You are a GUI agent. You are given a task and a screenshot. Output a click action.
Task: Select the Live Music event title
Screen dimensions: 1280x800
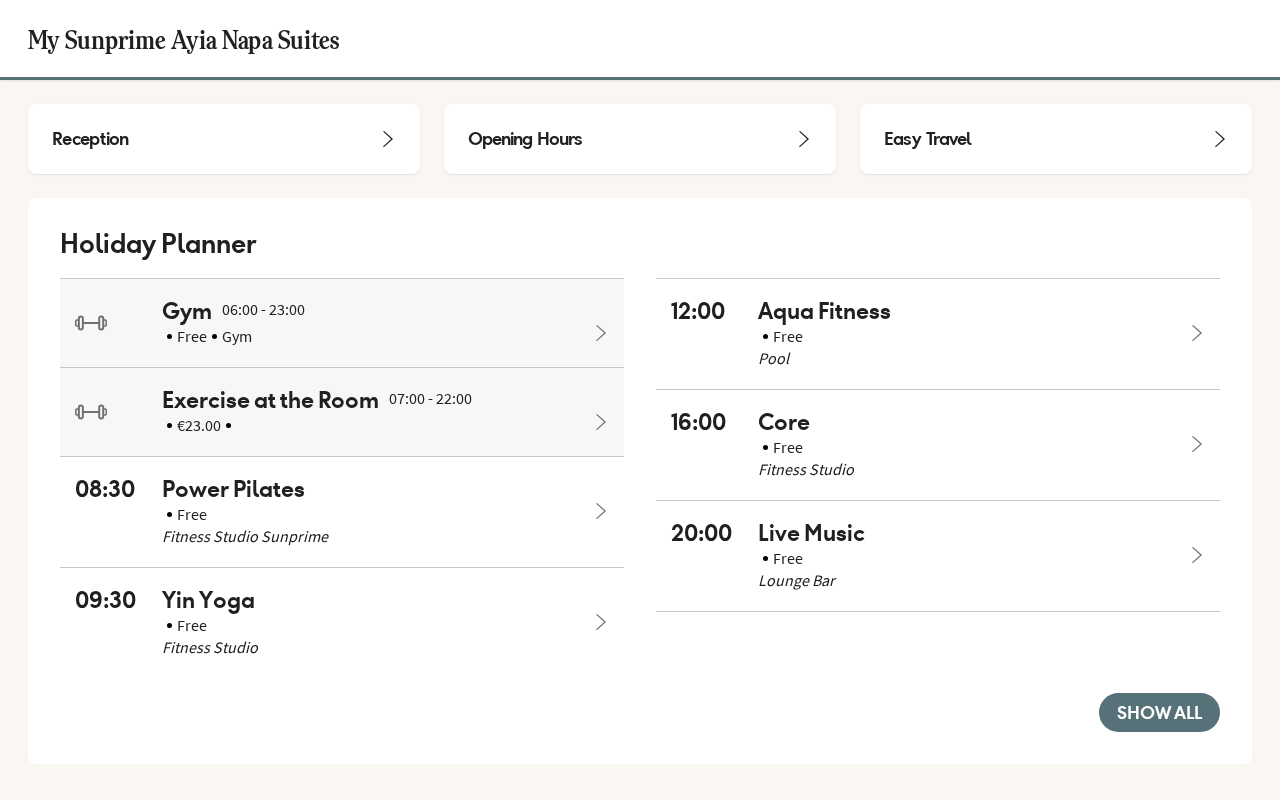coord(811,533)
